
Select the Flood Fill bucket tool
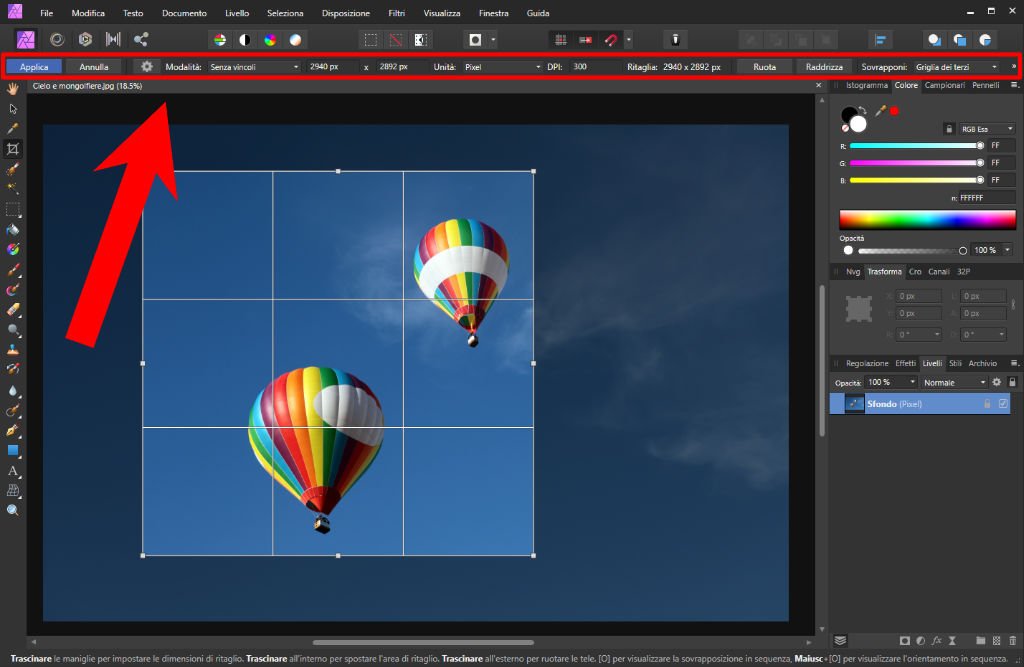[12, 230]
